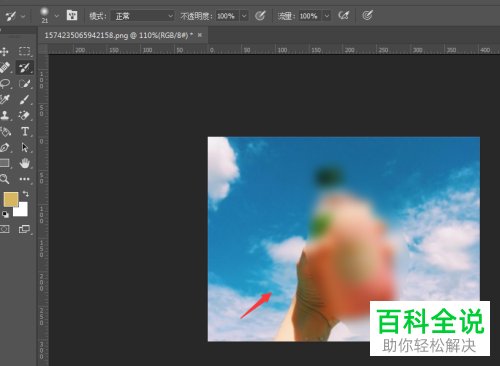Change the screen mode
Viewport: 500px width, 366px height.
[24, 229]
